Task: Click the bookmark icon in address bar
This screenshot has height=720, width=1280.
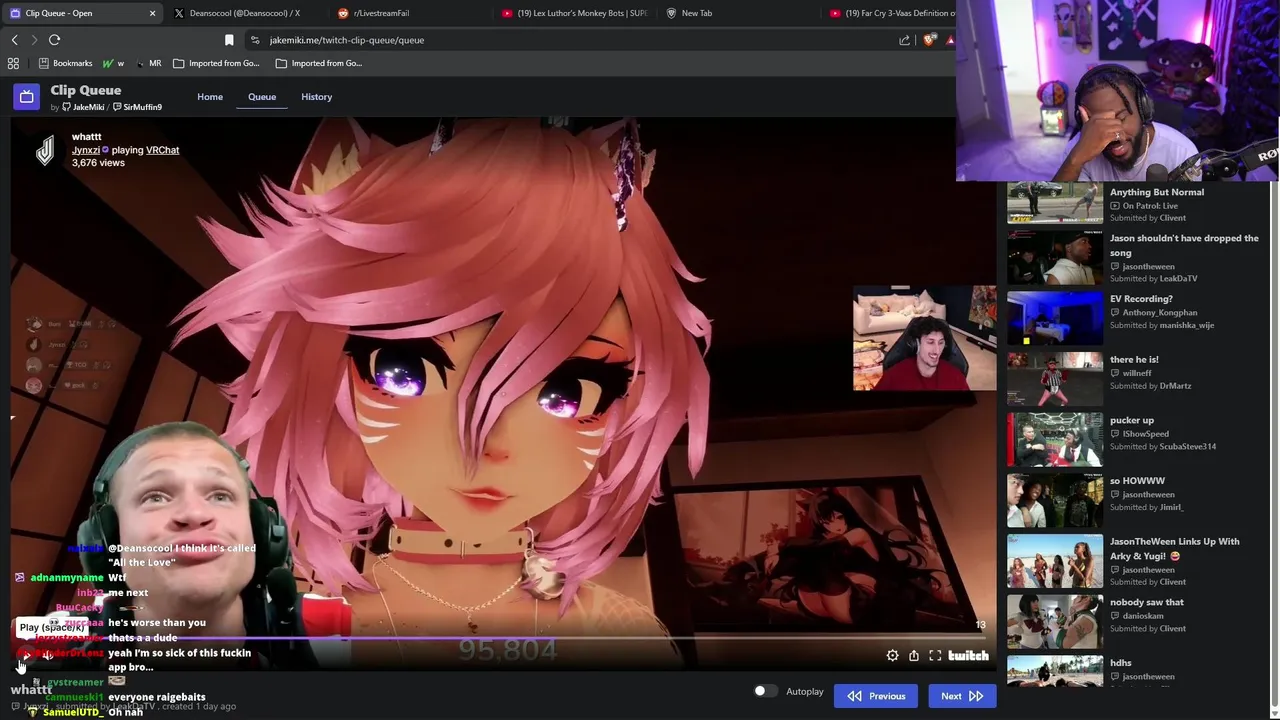Action: click(229, 40)
